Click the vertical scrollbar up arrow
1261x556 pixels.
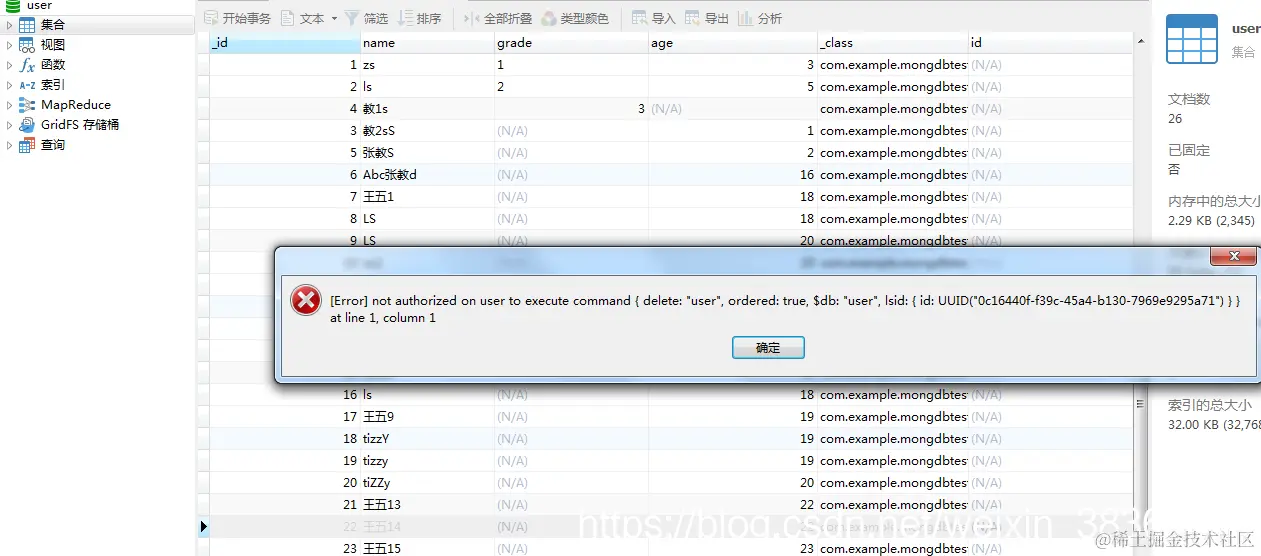pyautogui.click(x=1141, y=42)
